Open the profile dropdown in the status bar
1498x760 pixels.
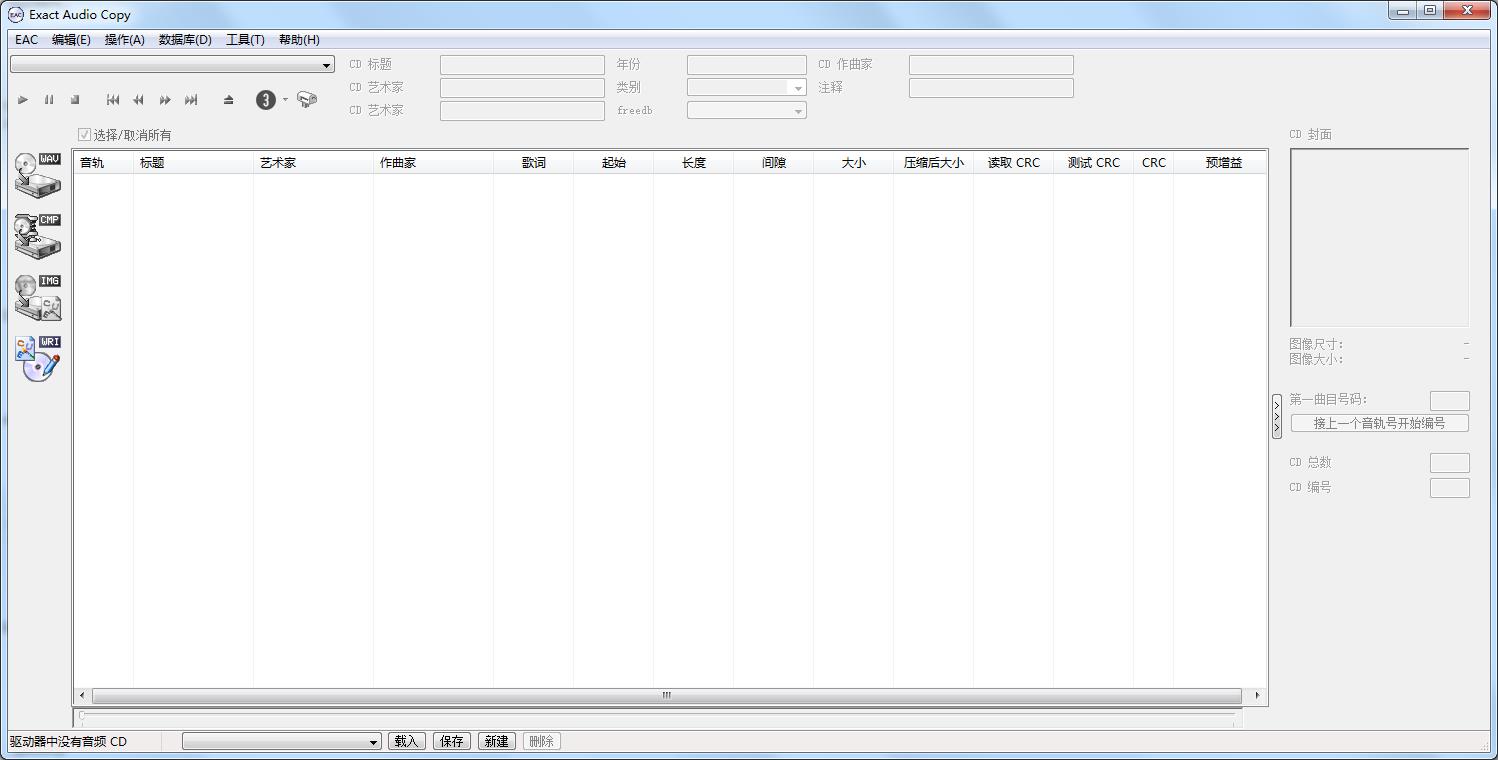[x=374, y=742]
